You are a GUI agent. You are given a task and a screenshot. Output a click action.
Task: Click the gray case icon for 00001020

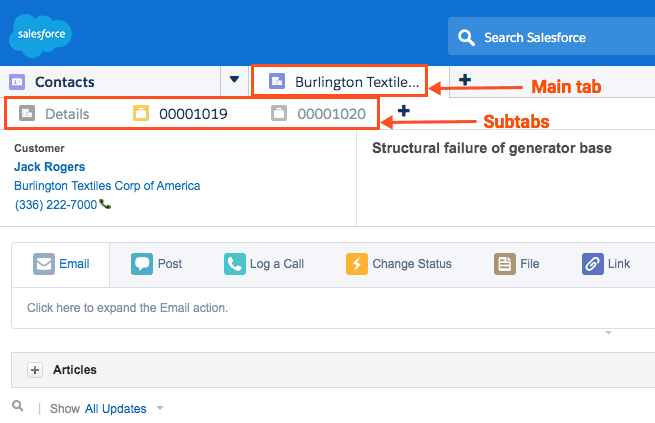pos(279,113)
